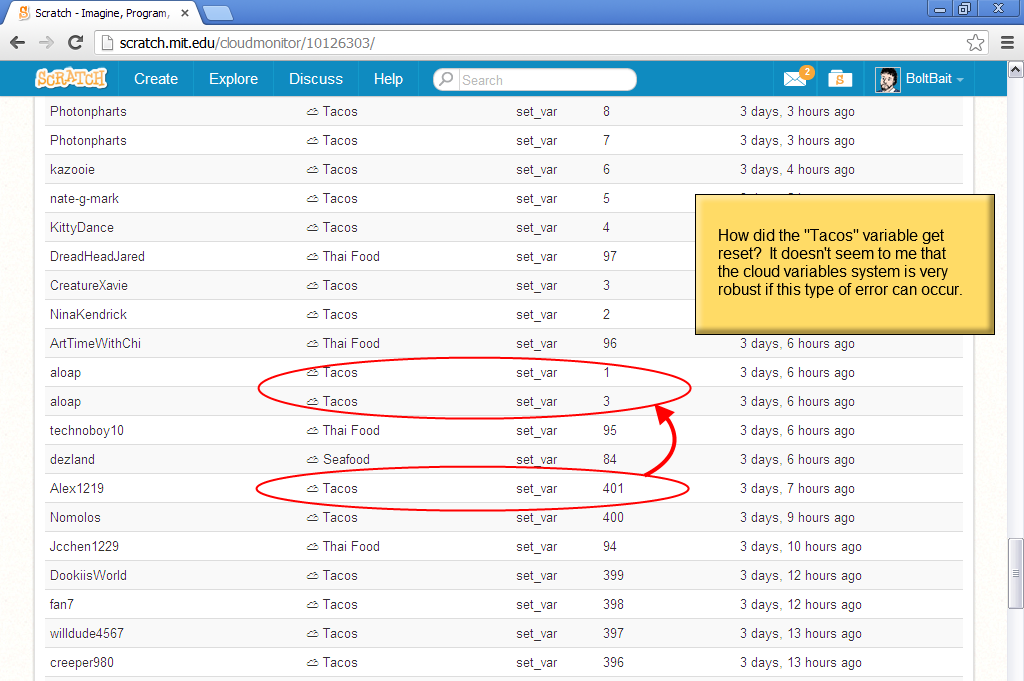Click the page icon in the address bar
The image size is (1024, 681).
(107, 43)
